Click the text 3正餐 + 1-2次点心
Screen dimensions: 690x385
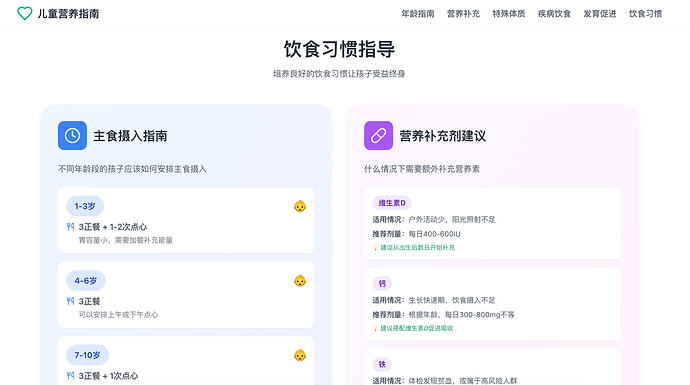coord(113,227)
